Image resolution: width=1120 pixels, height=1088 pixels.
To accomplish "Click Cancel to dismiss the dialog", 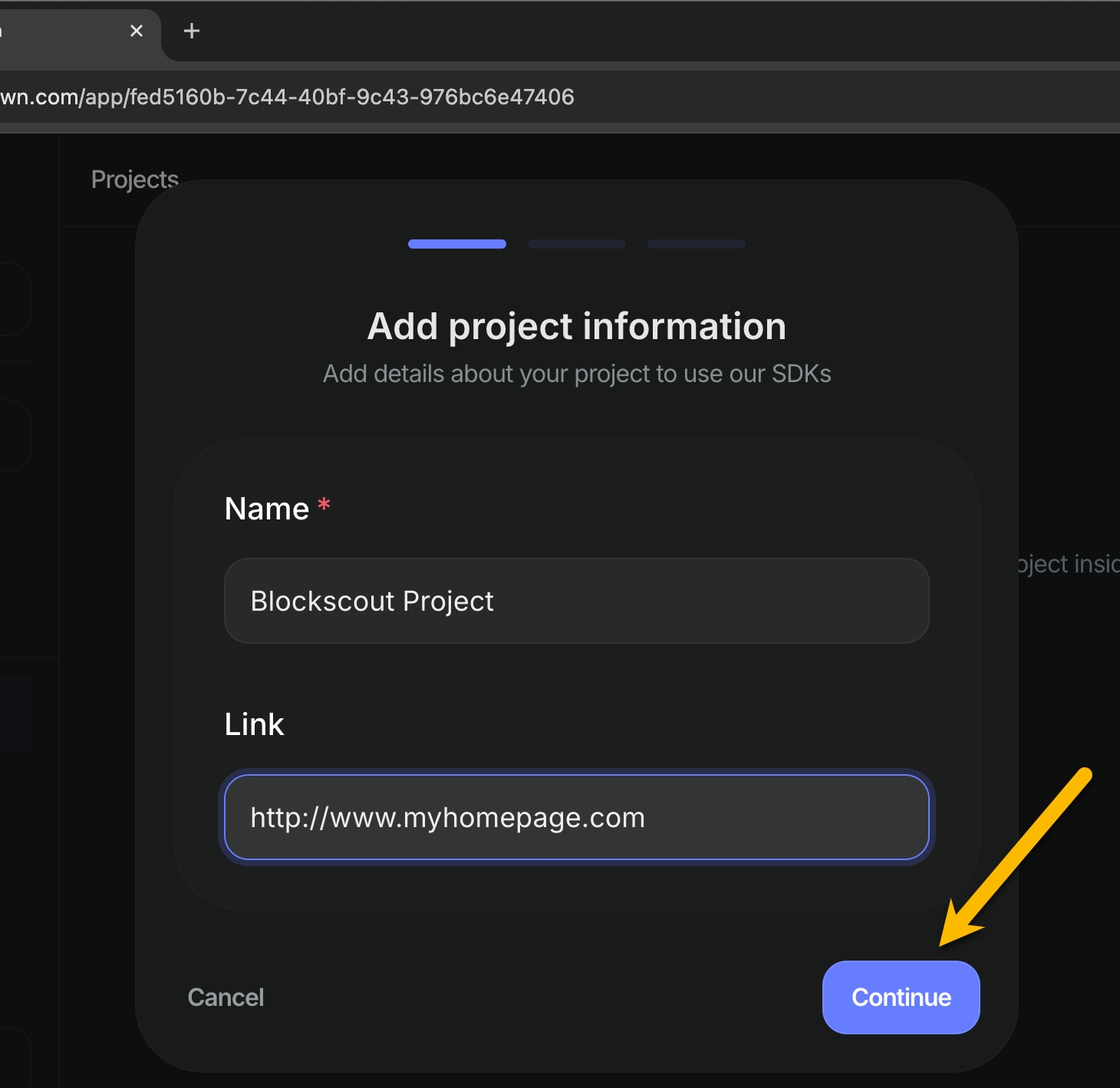I will [x=226, y=997].
